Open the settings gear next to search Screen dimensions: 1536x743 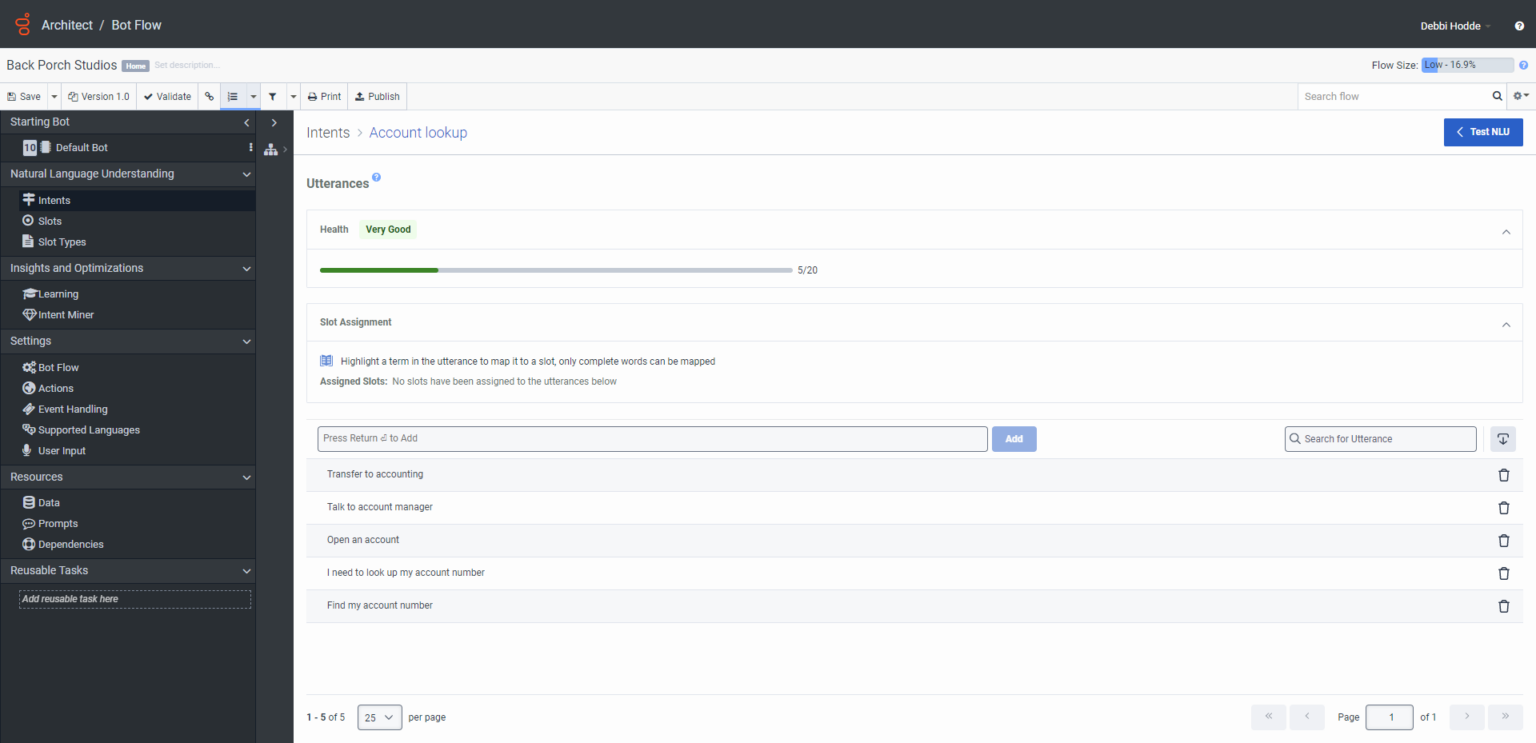[1520, 97]
